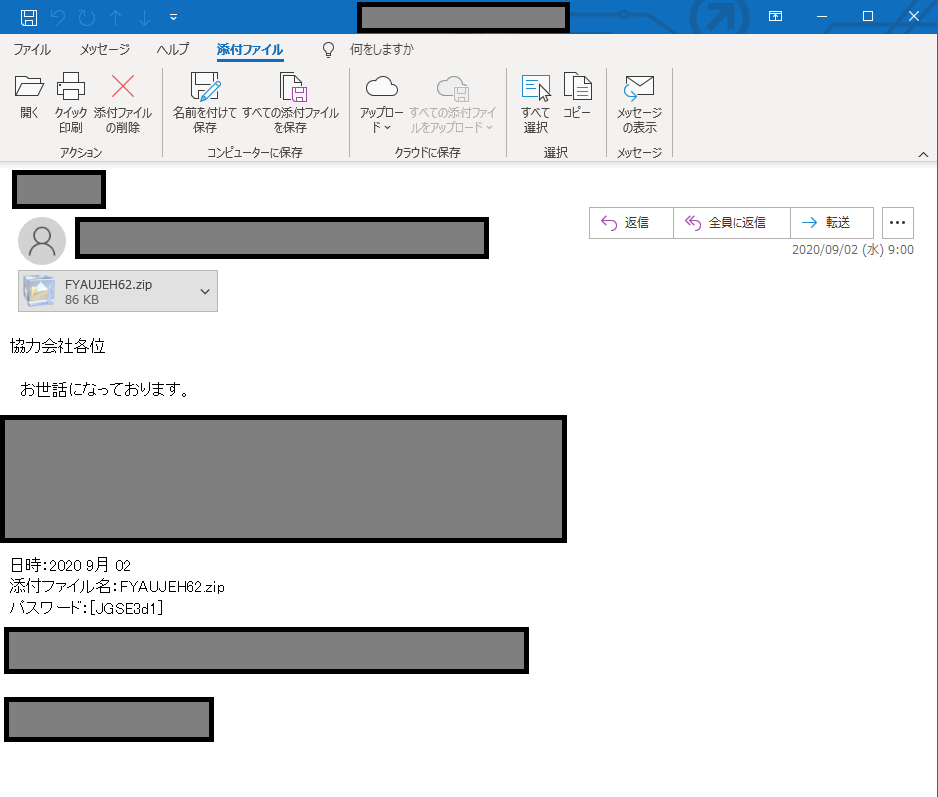Click the save icon in title bar
The width and height of the screenshot is (938, 797).
(29, 17)
